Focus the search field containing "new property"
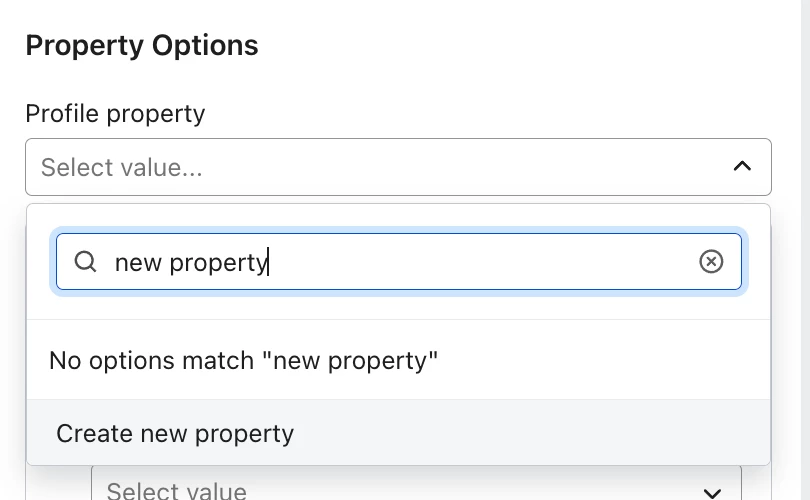This screenshot has height=500, width=810. tap(398, 262)
